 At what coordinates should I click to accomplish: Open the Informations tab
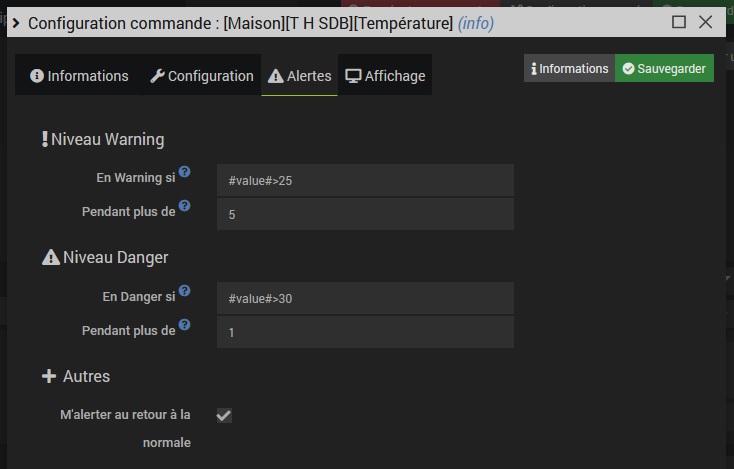(79, 76)
